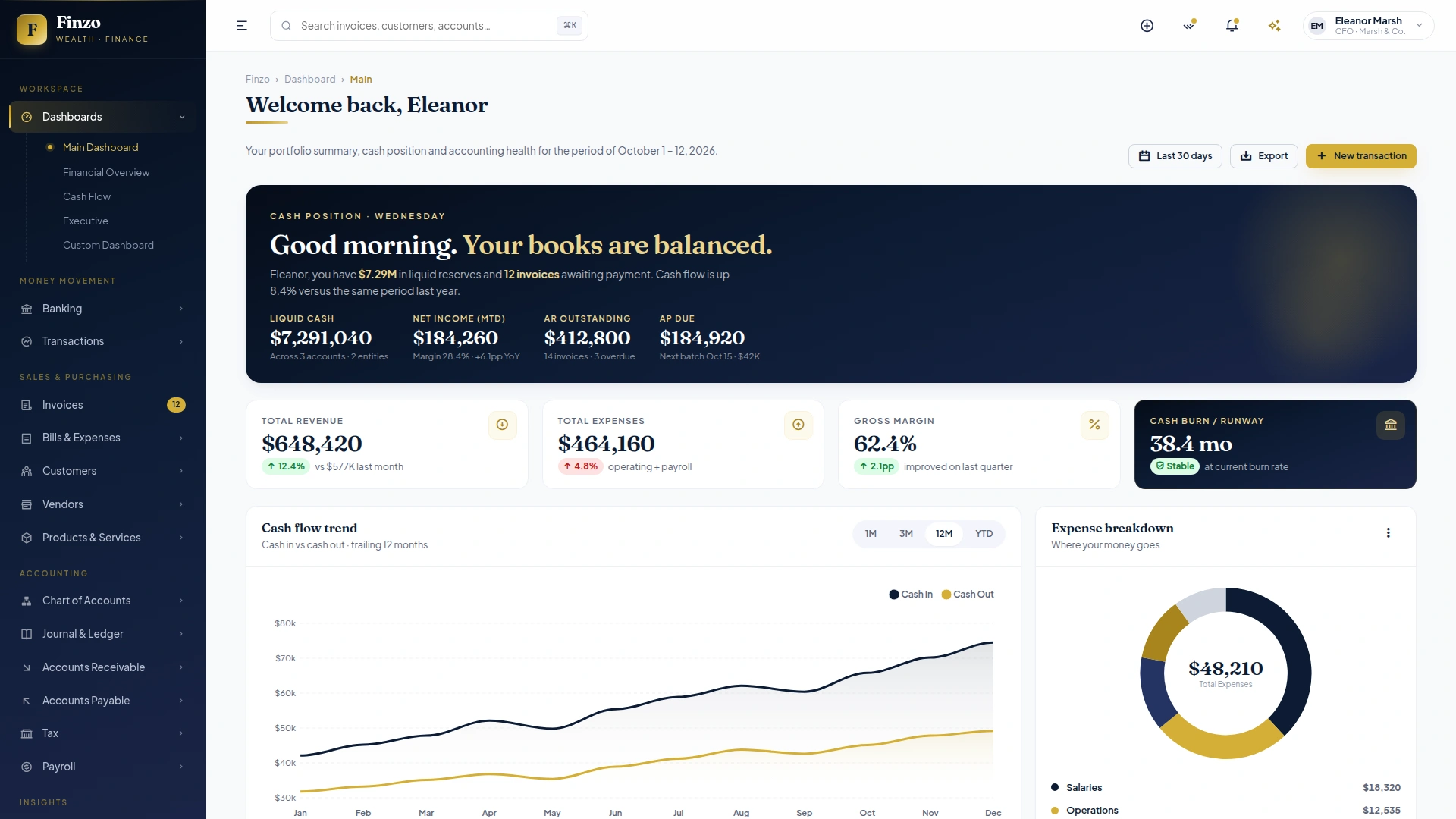Click the Accounts Payable arrow icon
This screenshot has height=819, width=1456.
[x=27, y=701]
